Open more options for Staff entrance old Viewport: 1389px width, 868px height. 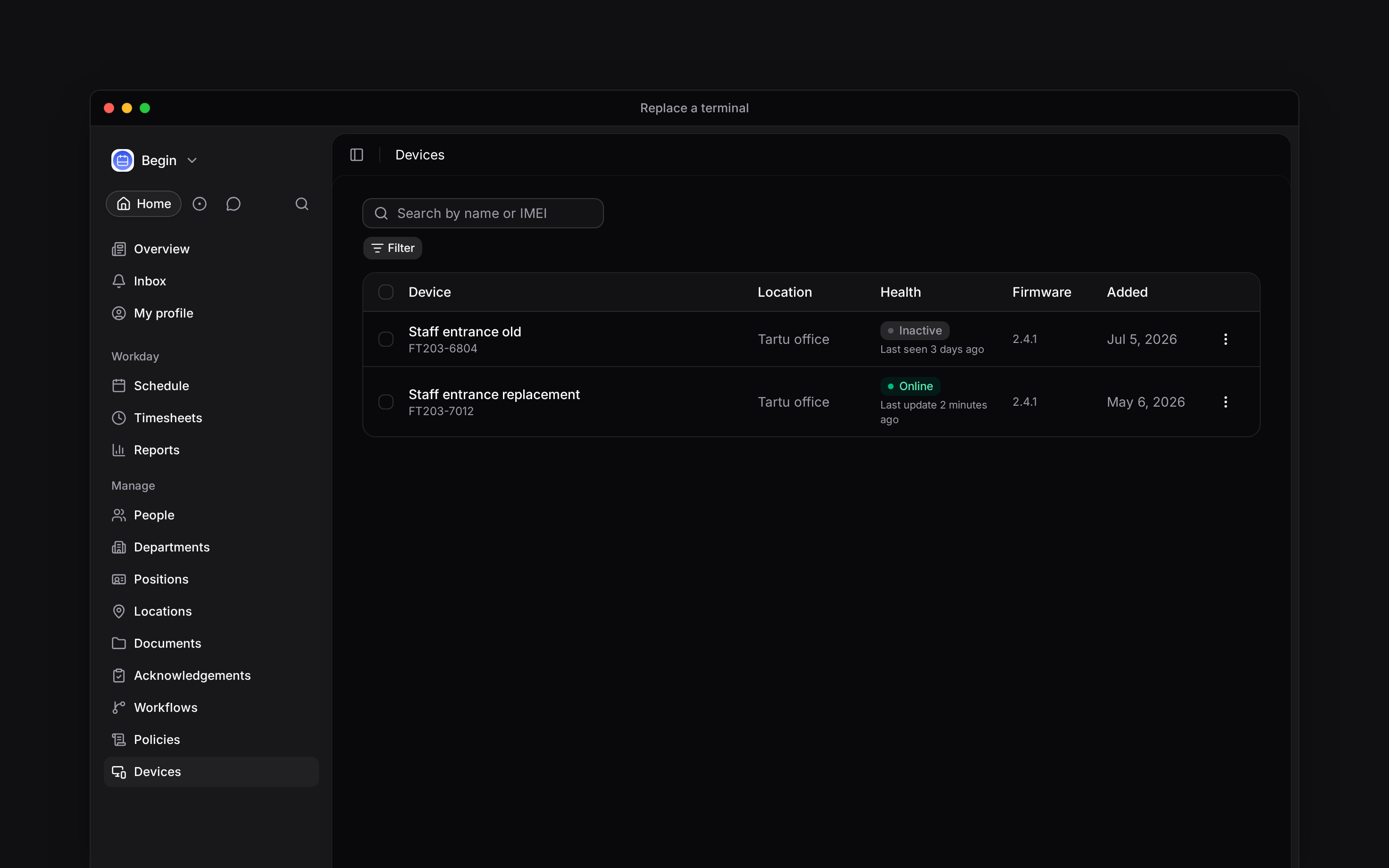click(x=1225, y=339)
